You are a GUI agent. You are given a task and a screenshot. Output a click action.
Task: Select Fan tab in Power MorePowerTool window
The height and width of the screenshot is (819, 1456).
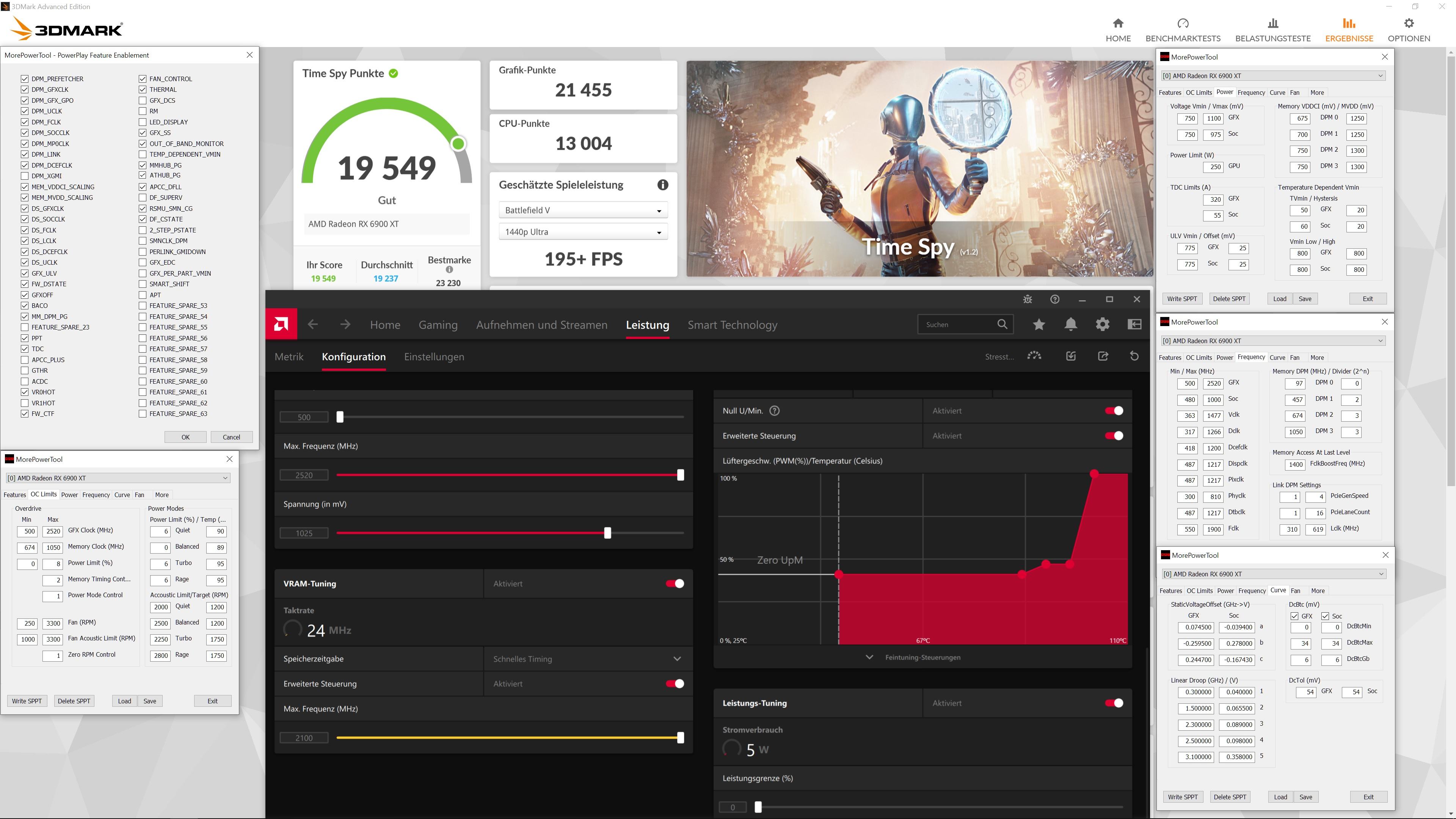coord(1294,93)
